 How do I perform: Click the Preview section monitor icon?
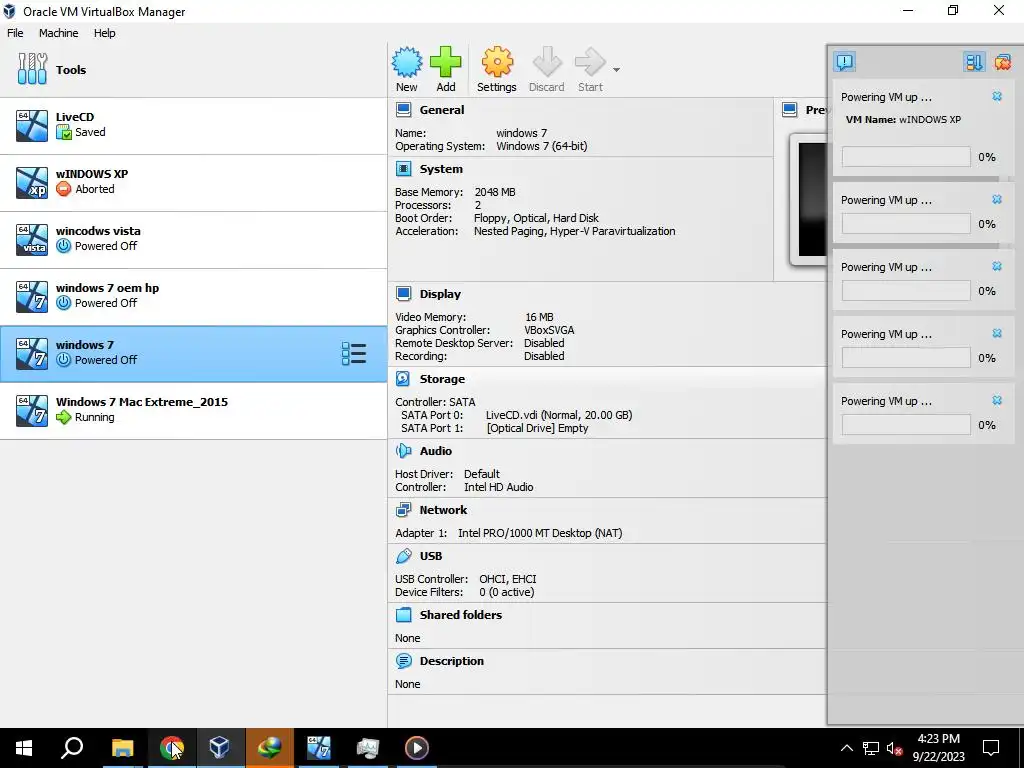point(790,110)
